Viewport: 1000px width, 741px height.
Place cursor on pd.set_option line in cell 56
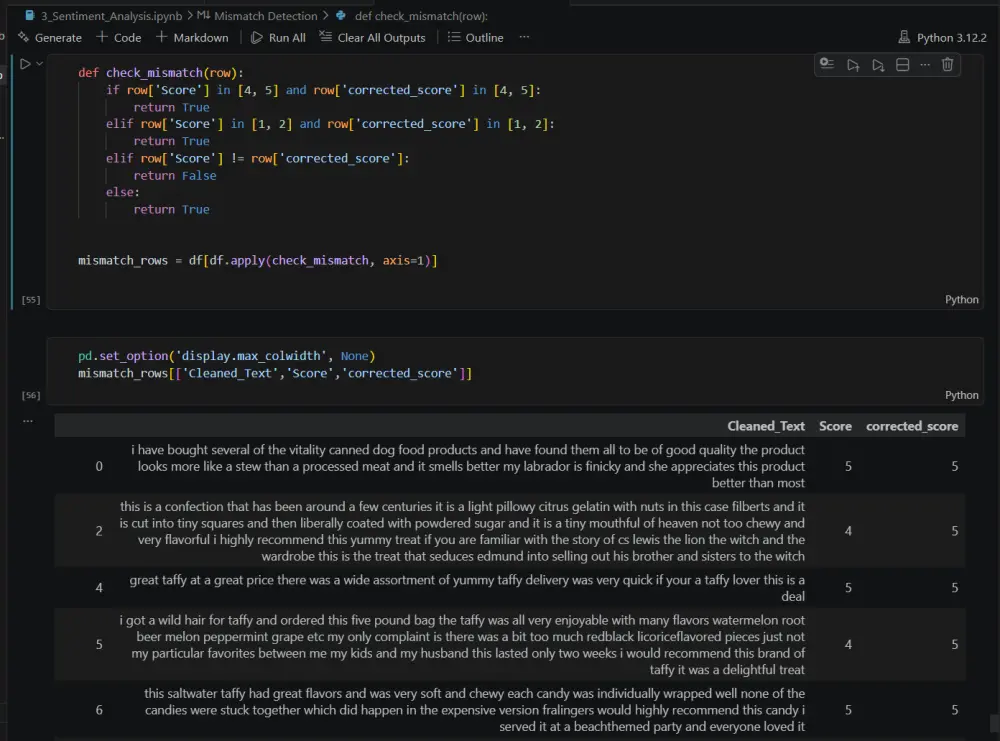tap(226, 356)
